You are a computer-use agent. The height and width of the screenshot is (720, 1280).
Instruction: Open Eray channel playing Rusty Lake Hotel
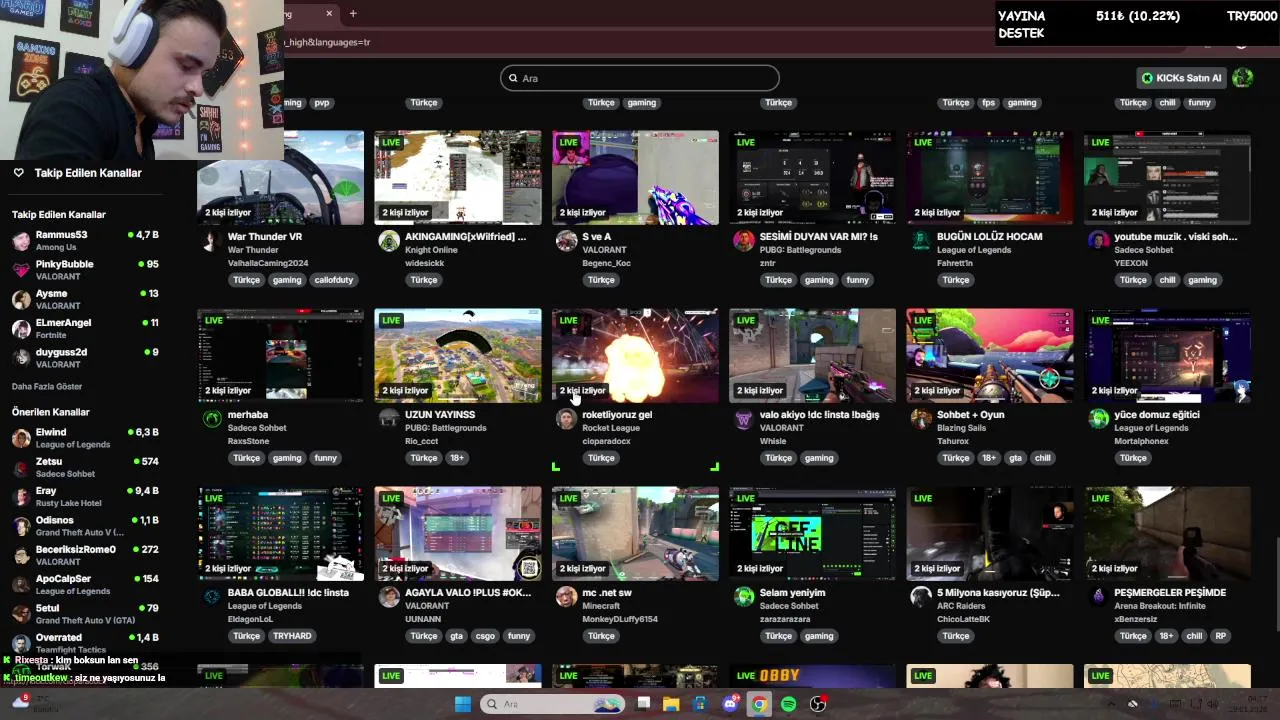85,496
